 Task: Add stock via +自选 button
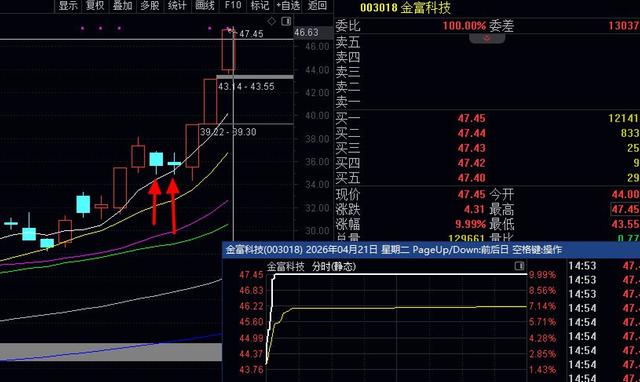tap(288, 6)
